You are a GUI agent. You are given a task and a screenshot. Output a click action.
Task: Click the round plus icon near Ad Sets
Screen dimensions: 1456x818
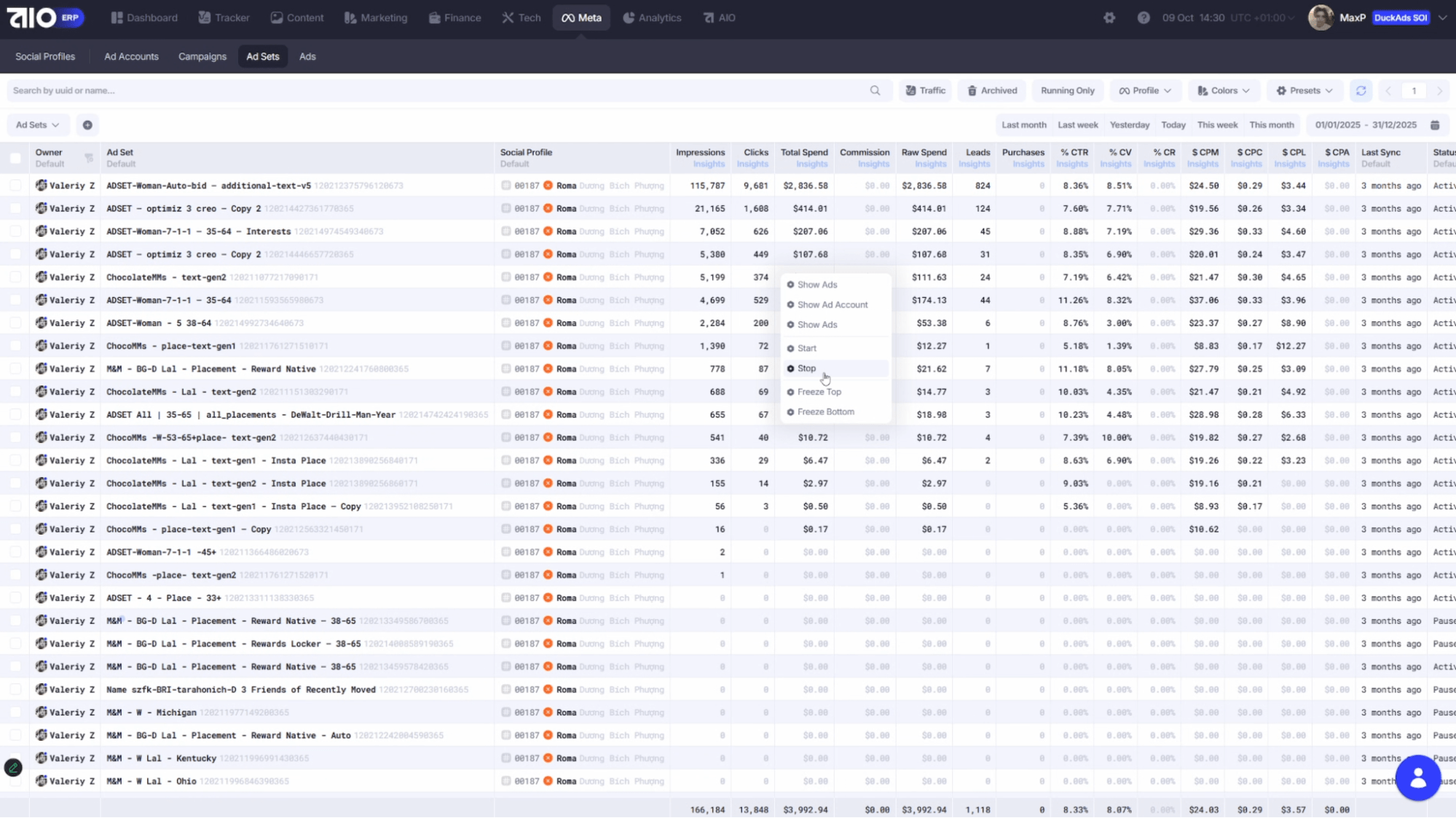click(87, 125)
